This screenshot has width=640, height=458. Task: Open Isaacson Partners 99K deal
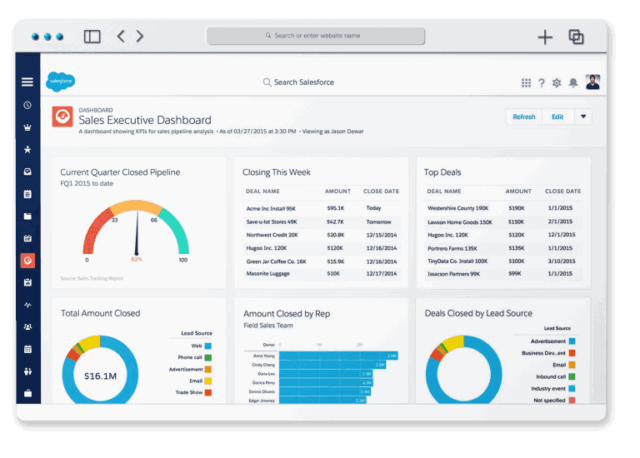453,274
